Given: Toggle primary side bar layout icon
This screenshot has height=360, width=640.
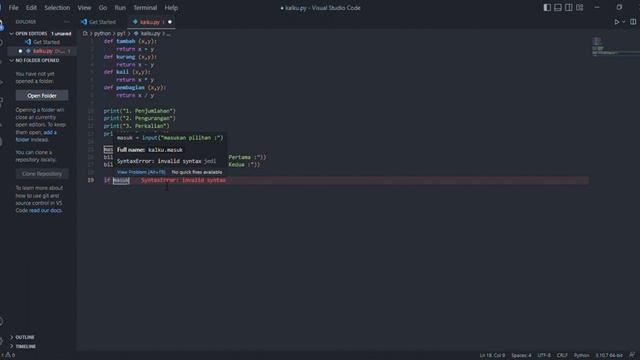Looking at the screenshot, I should [547, 7].
